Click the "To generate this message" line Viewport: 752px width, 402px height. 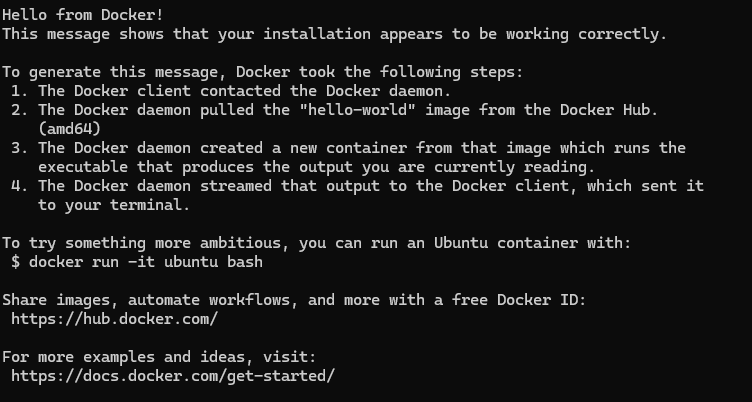[263, 72]
